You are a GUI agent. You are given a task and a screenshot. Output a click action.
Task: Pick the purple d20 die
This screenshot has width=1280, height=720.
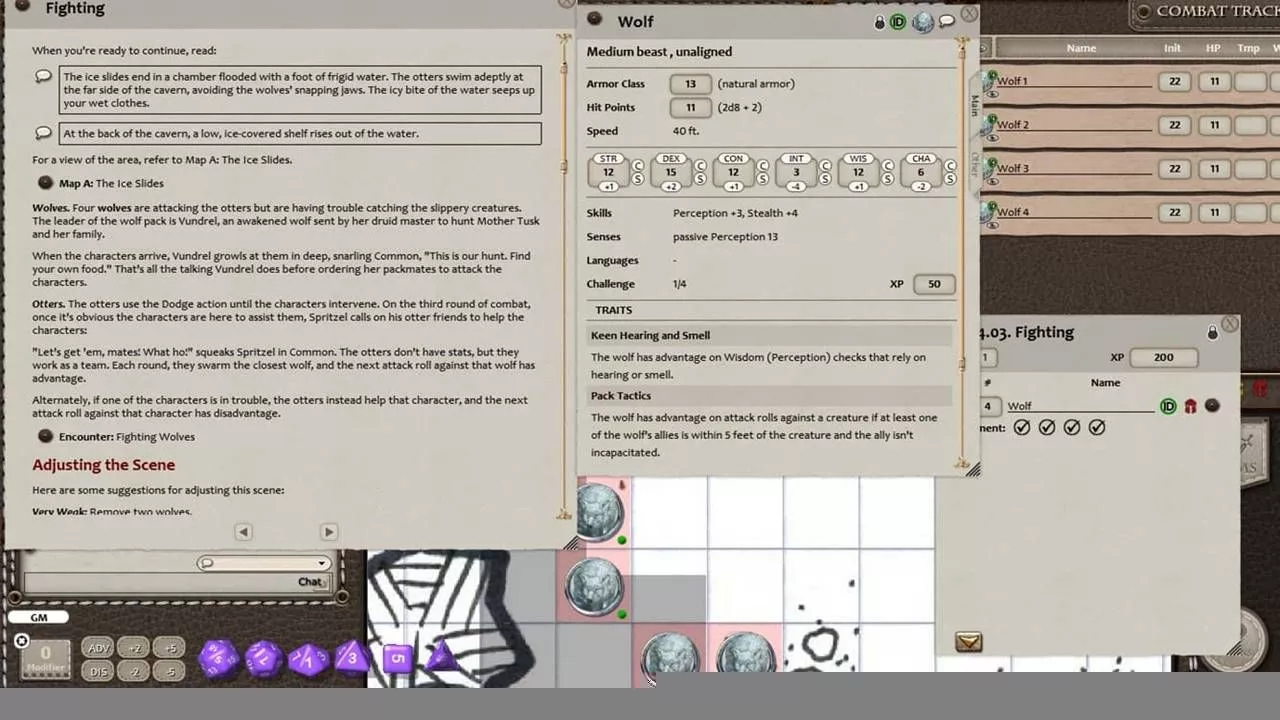(219, 658)
